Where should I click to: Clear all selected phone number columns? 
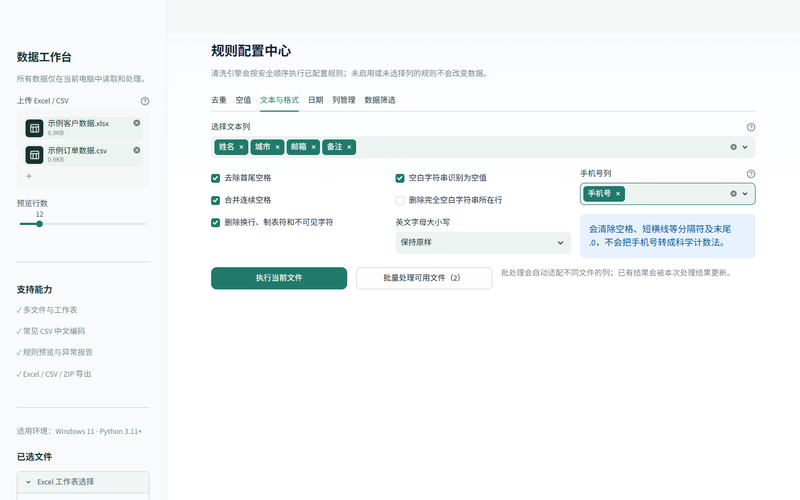pos(733,194)
